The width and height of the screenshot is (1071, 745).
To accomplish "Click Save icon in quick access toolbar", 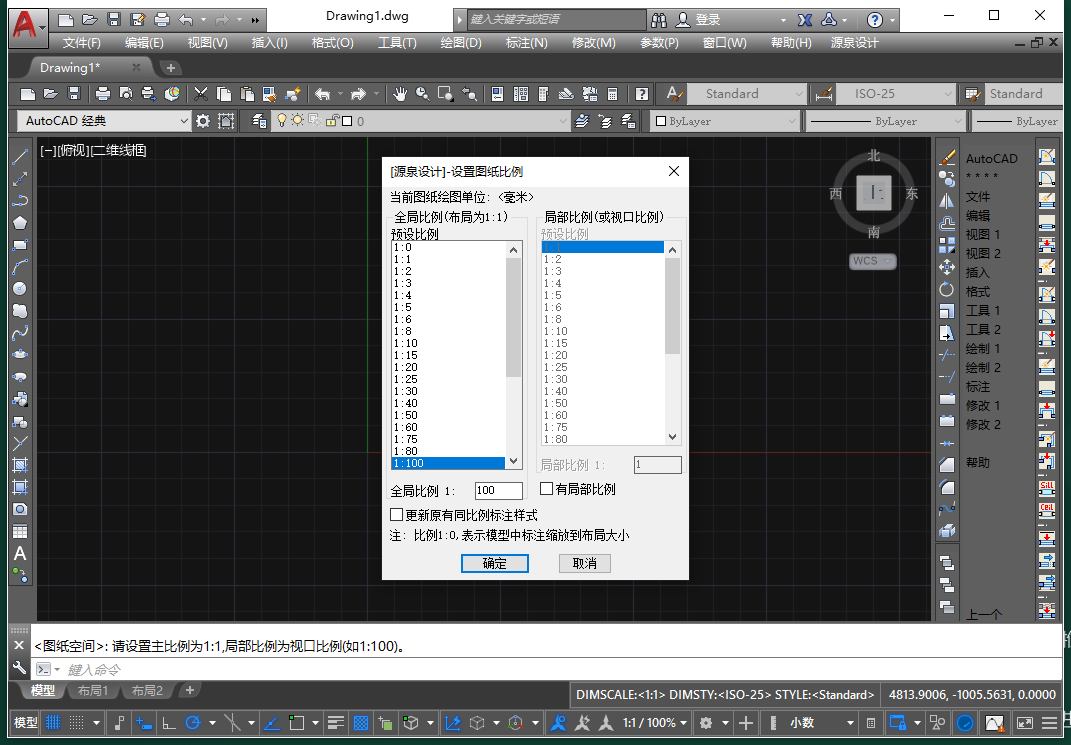I will (x=114, y=19).
